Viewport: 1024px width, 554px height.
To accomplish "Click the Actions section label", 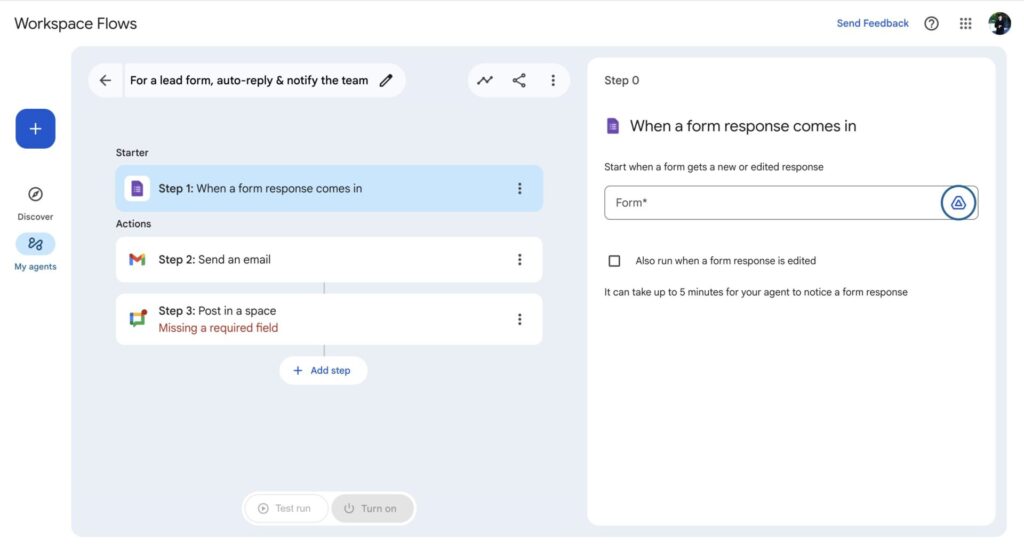I will (x=133, y=223).
